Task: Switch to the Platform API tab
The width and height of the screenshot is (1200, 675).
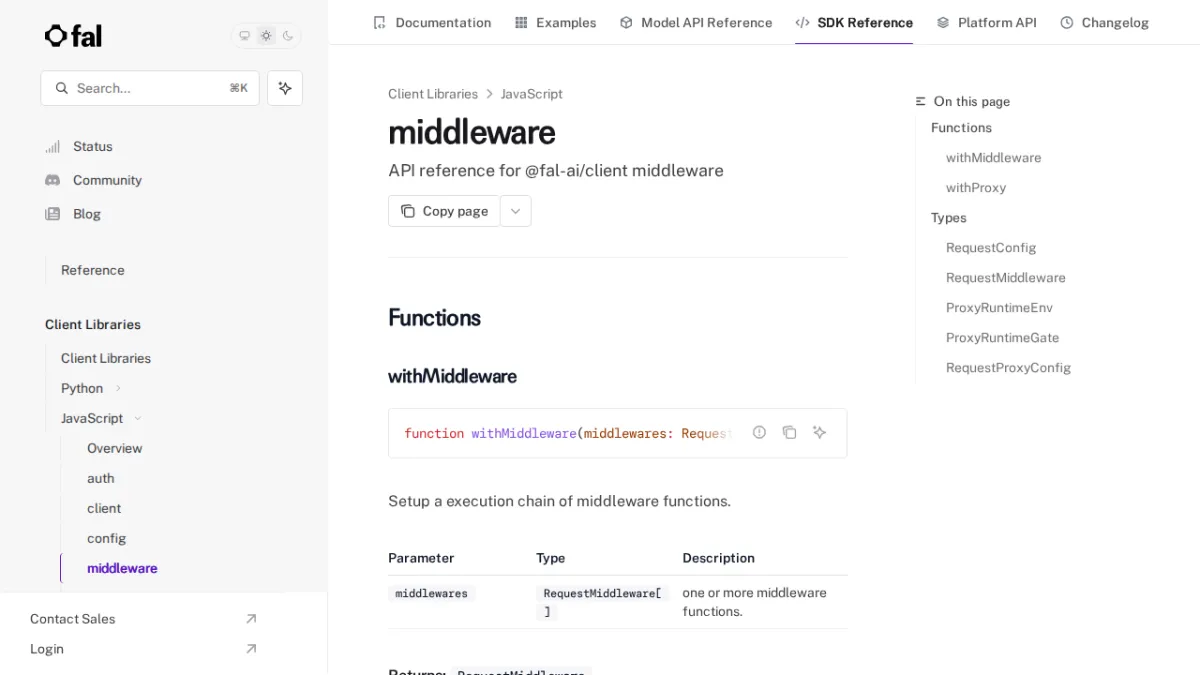Action: (x=986, y=22)
